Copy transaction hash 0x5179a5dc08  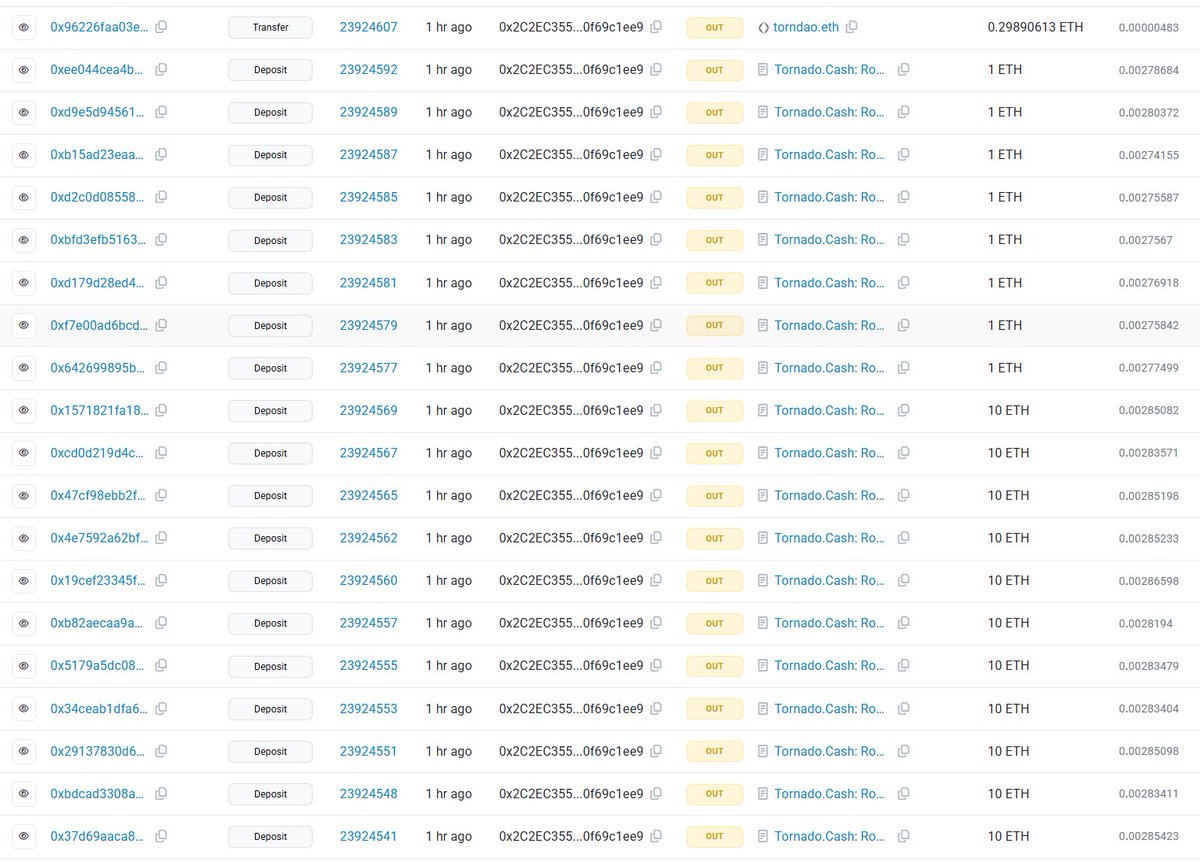click(161, 666)
